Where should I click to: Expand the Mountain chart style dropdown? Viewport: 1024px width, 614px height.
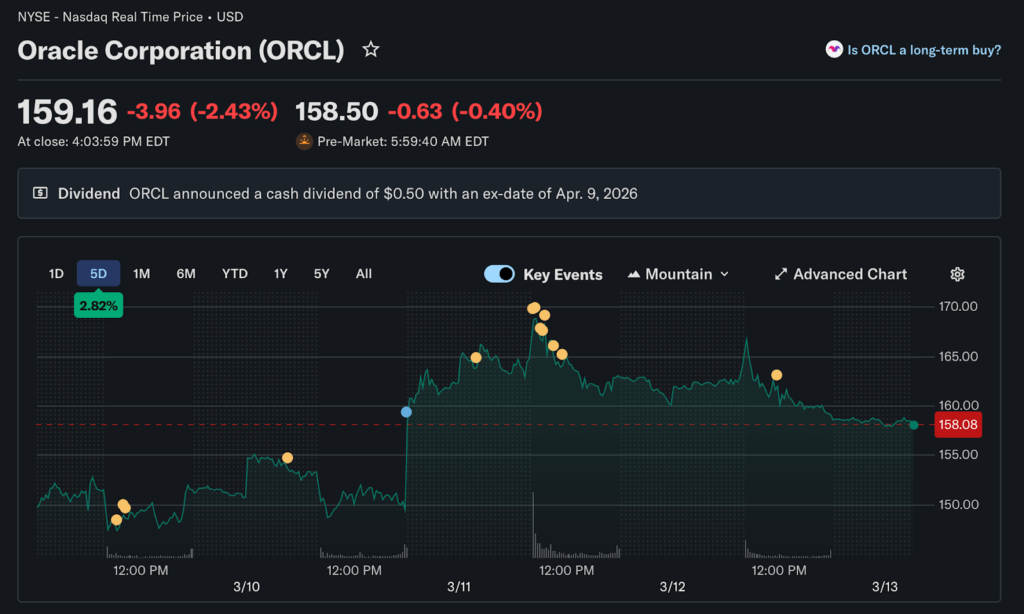tap(724, 274)
